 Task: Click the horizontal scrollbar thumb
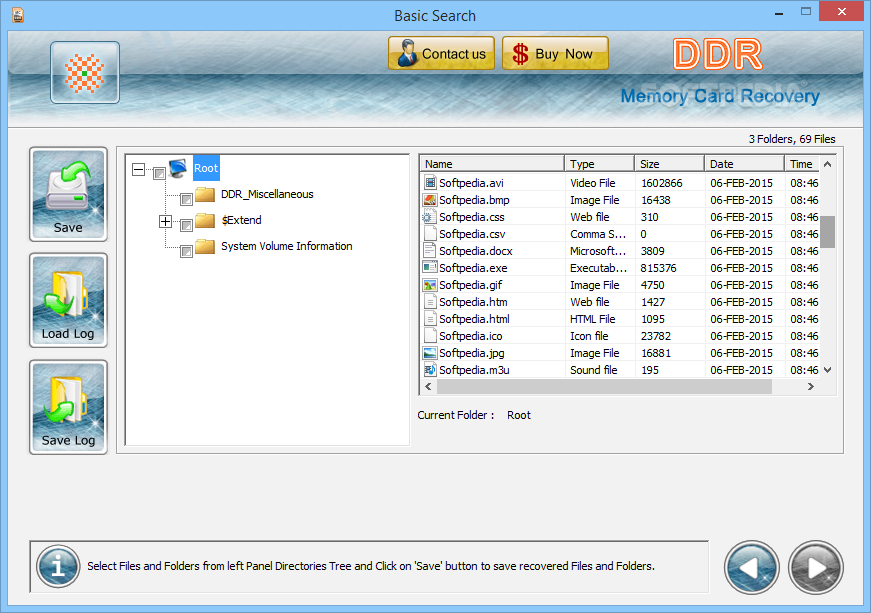tap(604, 386)
